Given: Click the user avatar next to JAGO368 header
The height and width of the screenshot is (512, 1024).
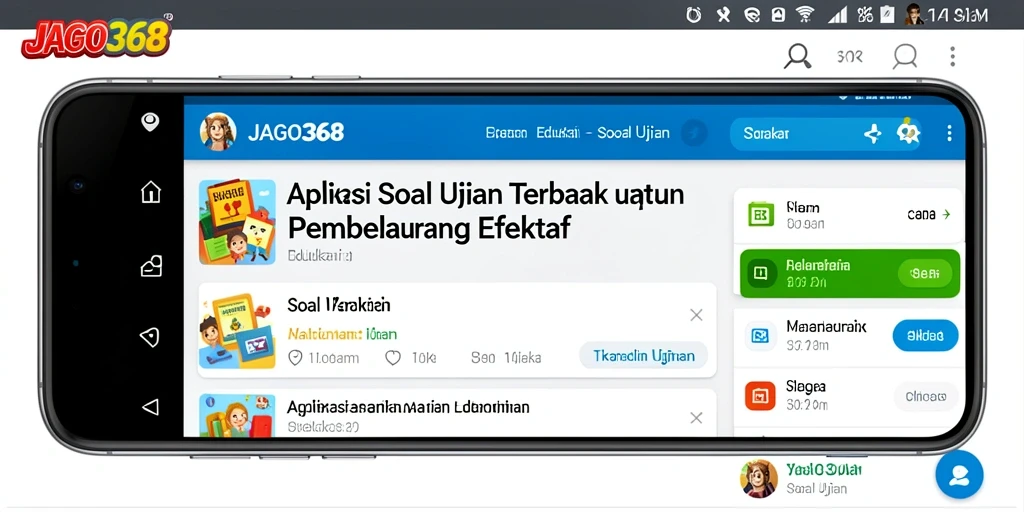Looking at the screenshot, I should [217, 132].
